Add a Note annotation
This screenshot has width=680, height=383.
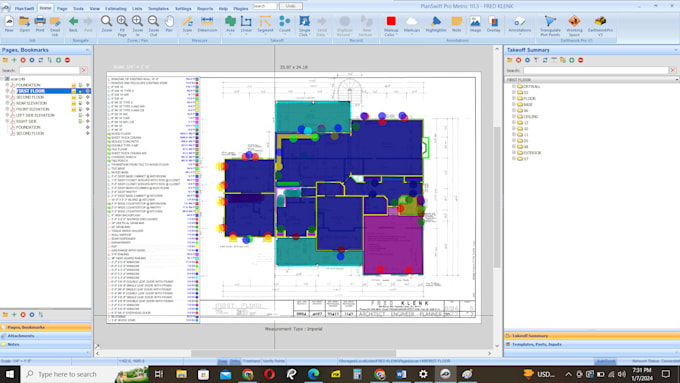pos(457,24)
